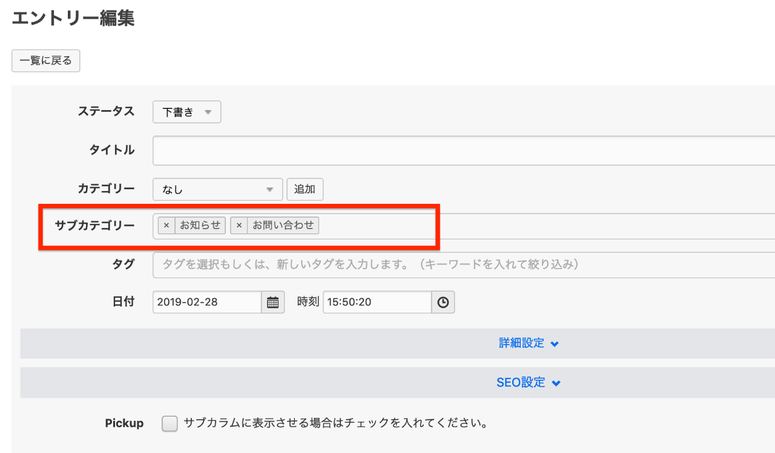This screenshot has width=775, height=453.
Task: Select the お問い合わせ subcategory tag
Action: point(283,226)
